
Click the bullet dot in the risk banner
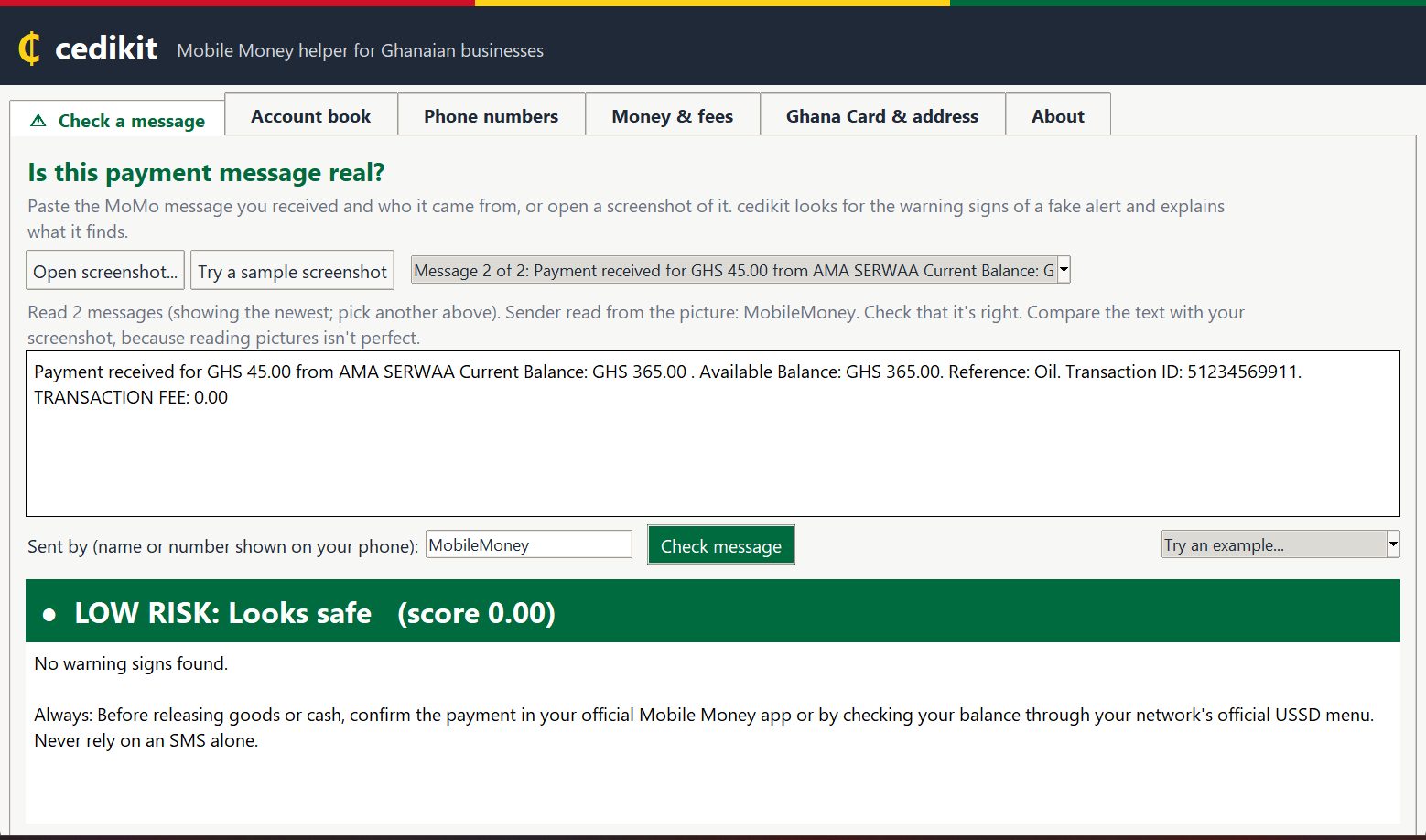(49, 615)
